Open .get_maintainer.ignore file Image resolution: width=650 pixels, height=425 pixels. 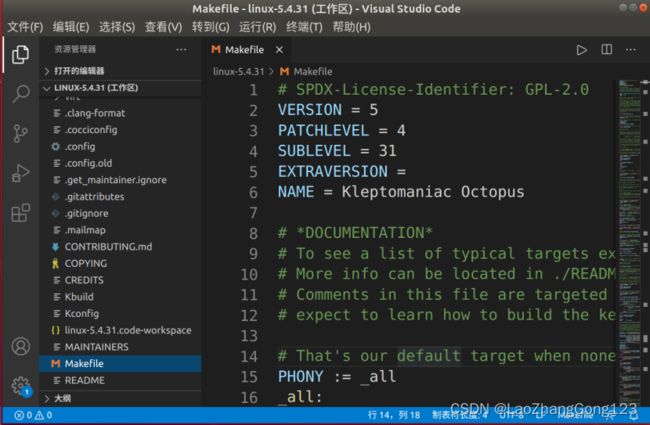click(120, 180)
